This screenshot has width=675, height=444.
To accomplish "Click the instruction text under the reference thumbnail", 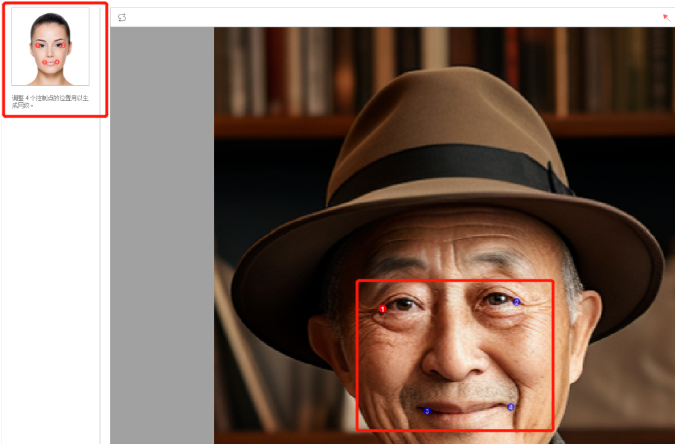I will tap(50, 101).
